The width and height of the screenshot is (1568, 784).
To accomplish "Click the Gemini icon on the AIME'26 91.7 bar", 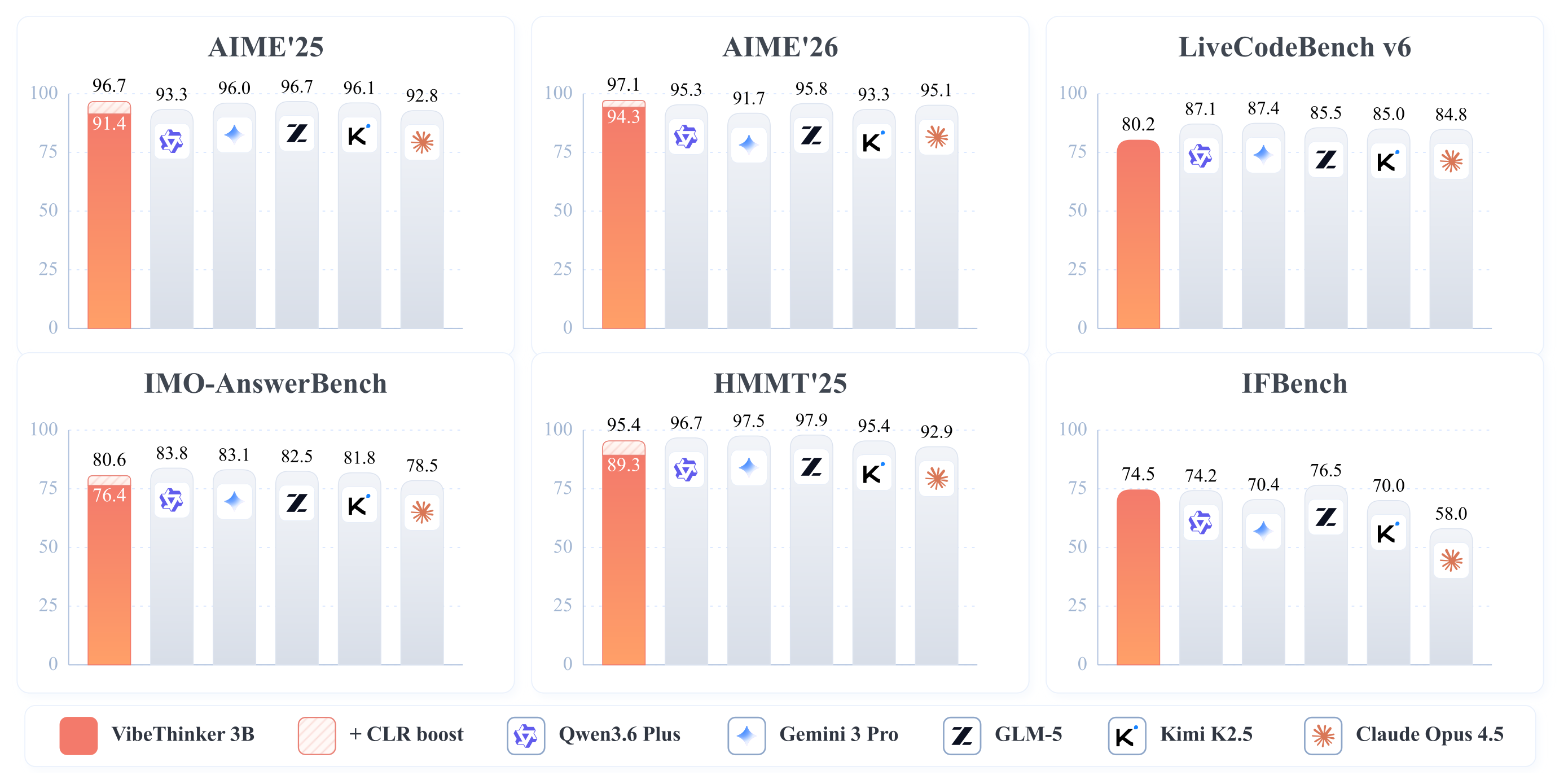I will [749, 145].
